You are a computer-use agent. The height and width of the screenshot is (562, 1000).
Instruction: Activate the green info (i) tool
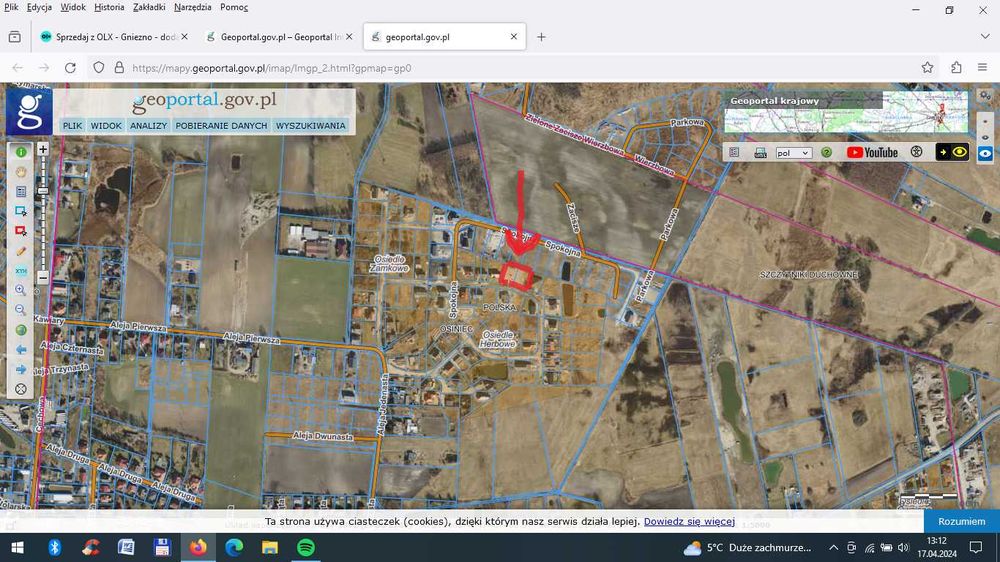tap(21, 152)
